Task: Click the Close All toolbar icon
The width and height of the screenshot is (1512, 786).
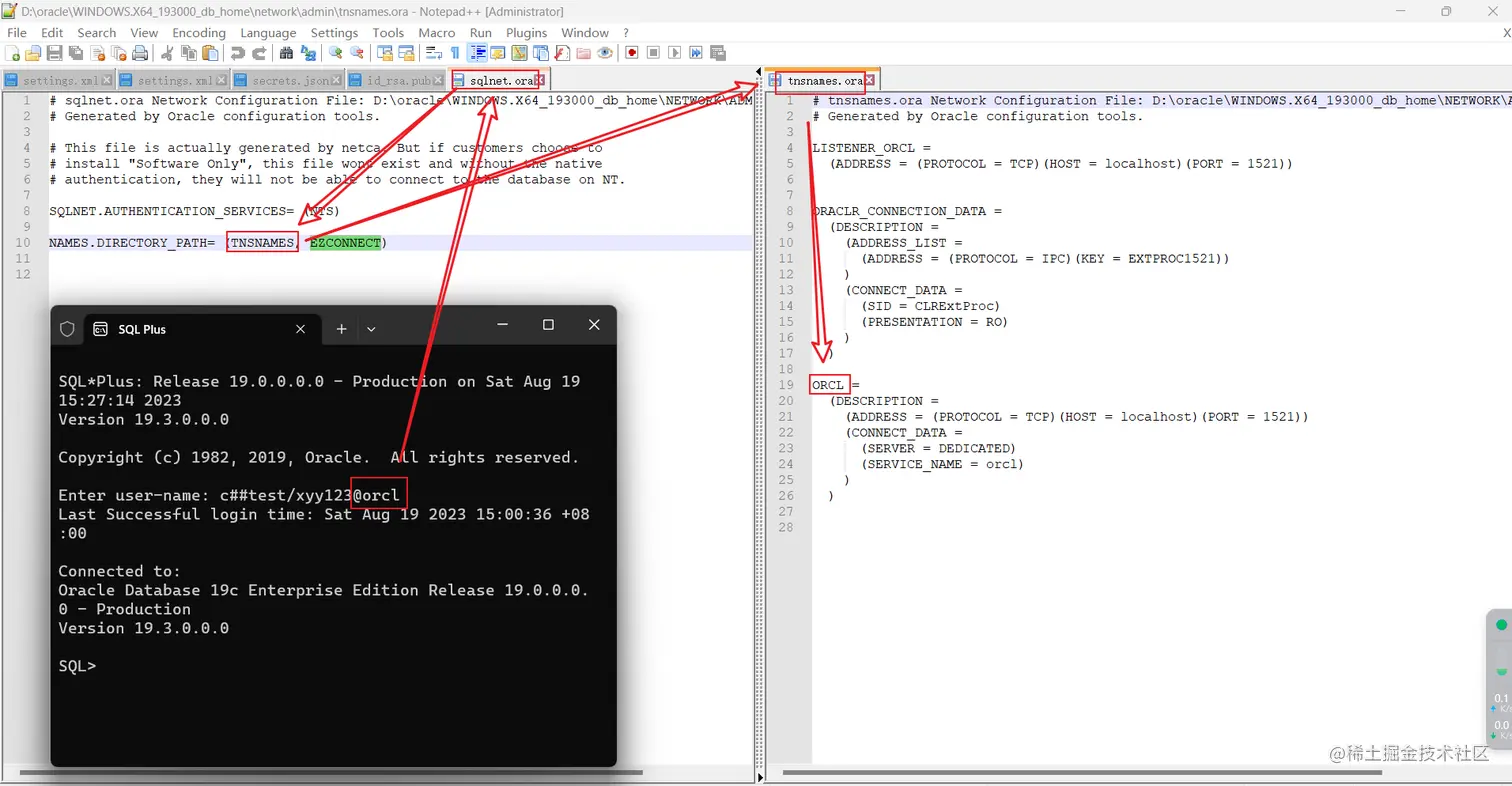Action: [x=118, y=53]
